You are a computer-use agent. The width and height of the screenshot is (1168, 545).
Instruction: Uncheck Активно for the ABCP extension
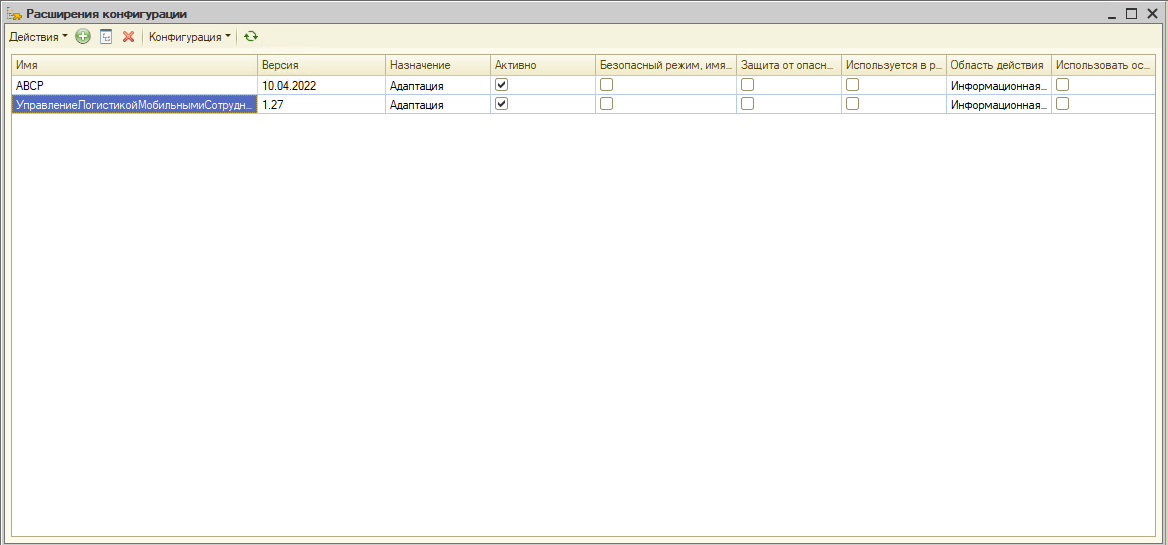502,85
